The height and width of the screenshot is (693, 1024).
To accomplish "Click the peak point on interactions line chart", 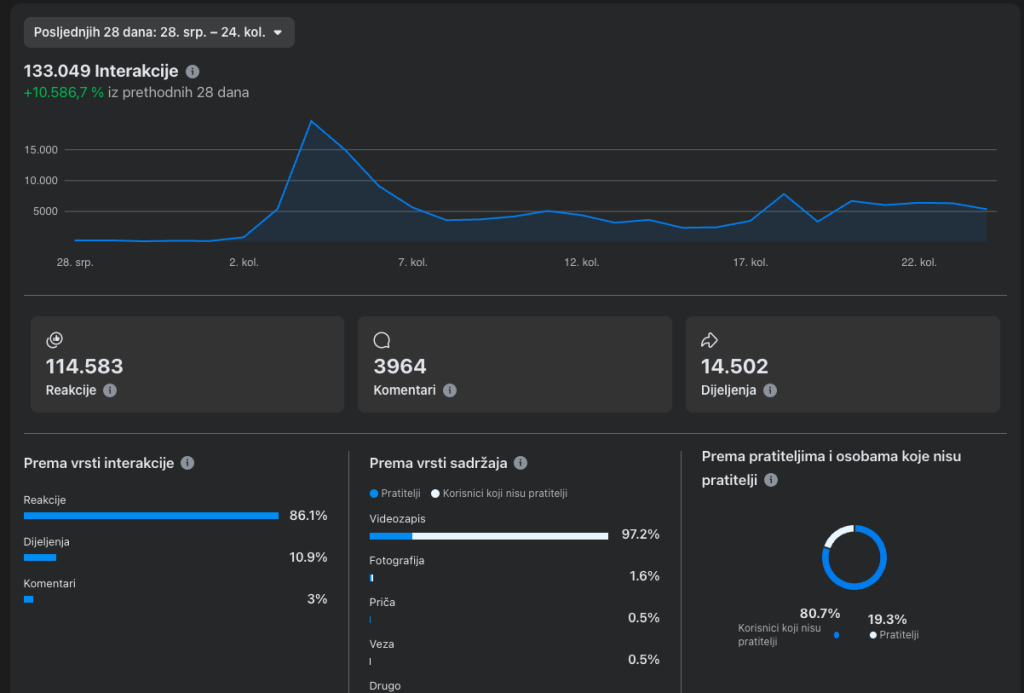I will (312, 121).
